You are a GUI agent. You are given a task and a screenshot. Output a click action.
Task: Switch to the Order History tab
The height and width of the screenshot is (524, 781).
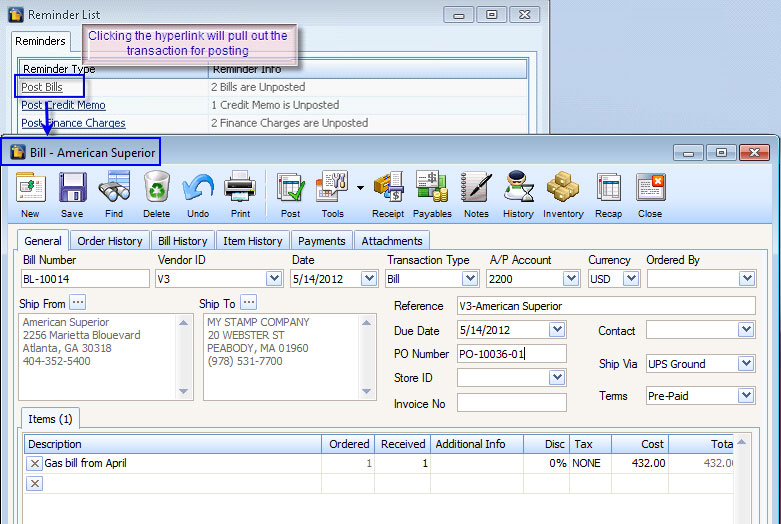click(110, 241)
